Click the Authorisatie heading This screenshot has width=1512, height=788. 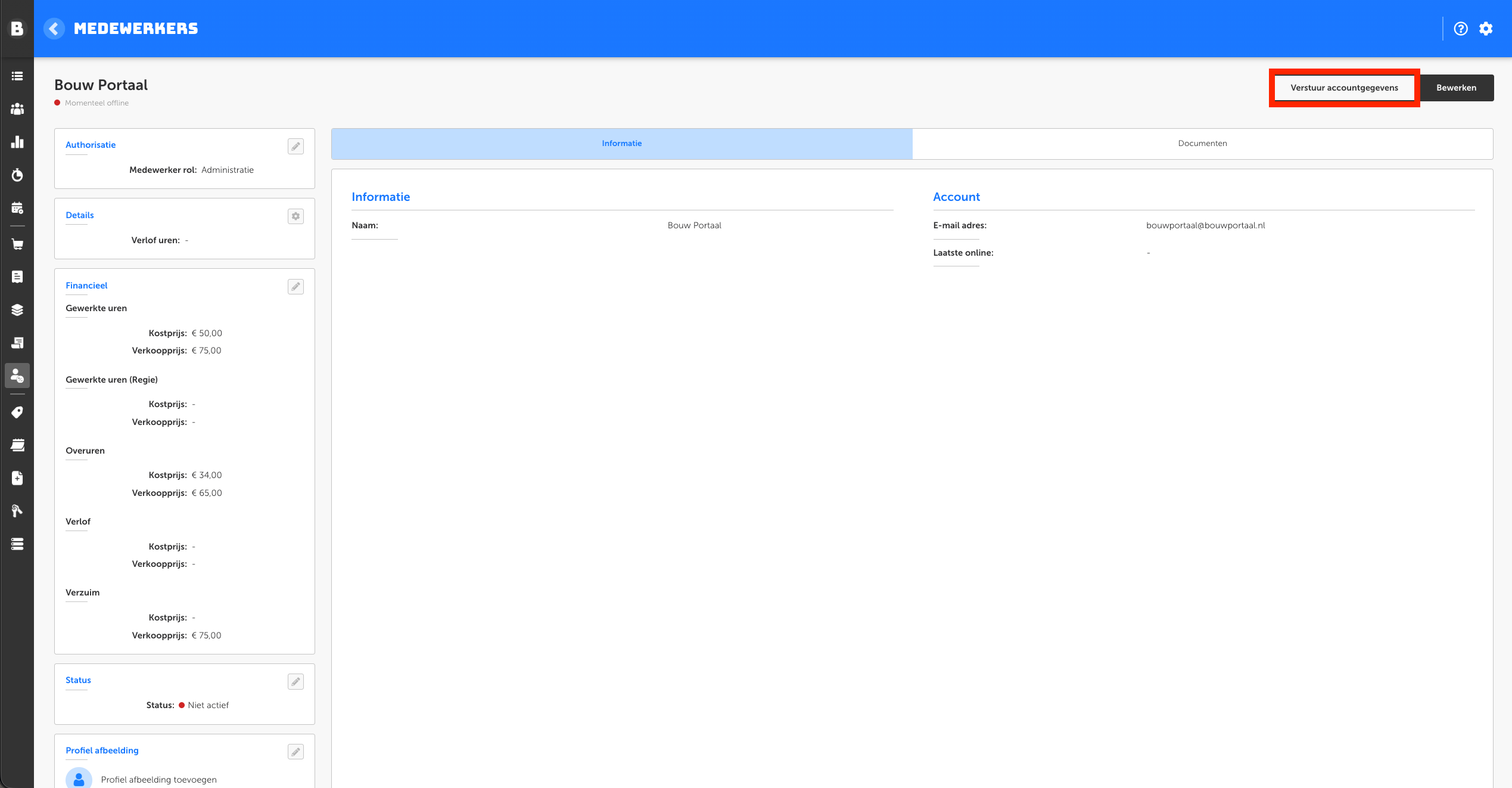91,145
